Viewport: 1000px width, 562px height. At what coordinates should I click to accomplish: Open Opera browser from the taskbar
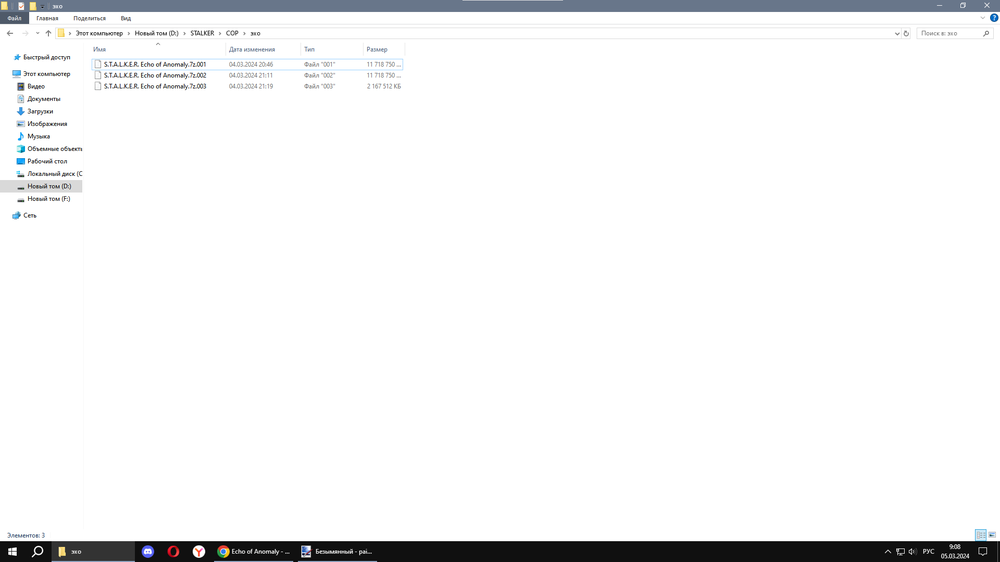(x=173, y=551)
